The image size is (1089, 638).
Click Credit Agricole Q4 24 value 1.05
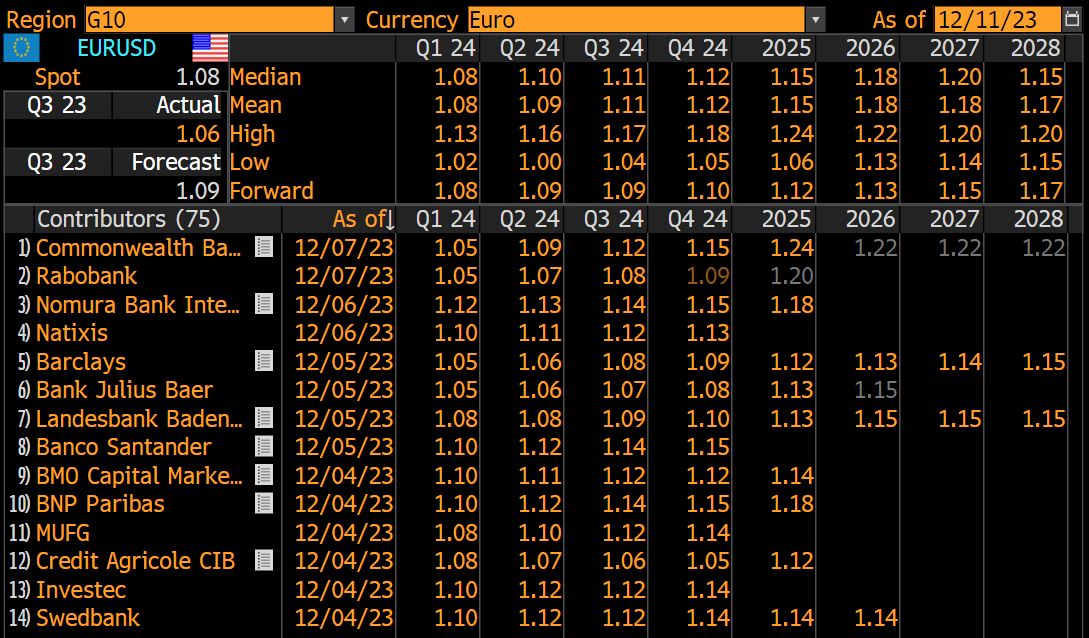click(x=708, y=560)
